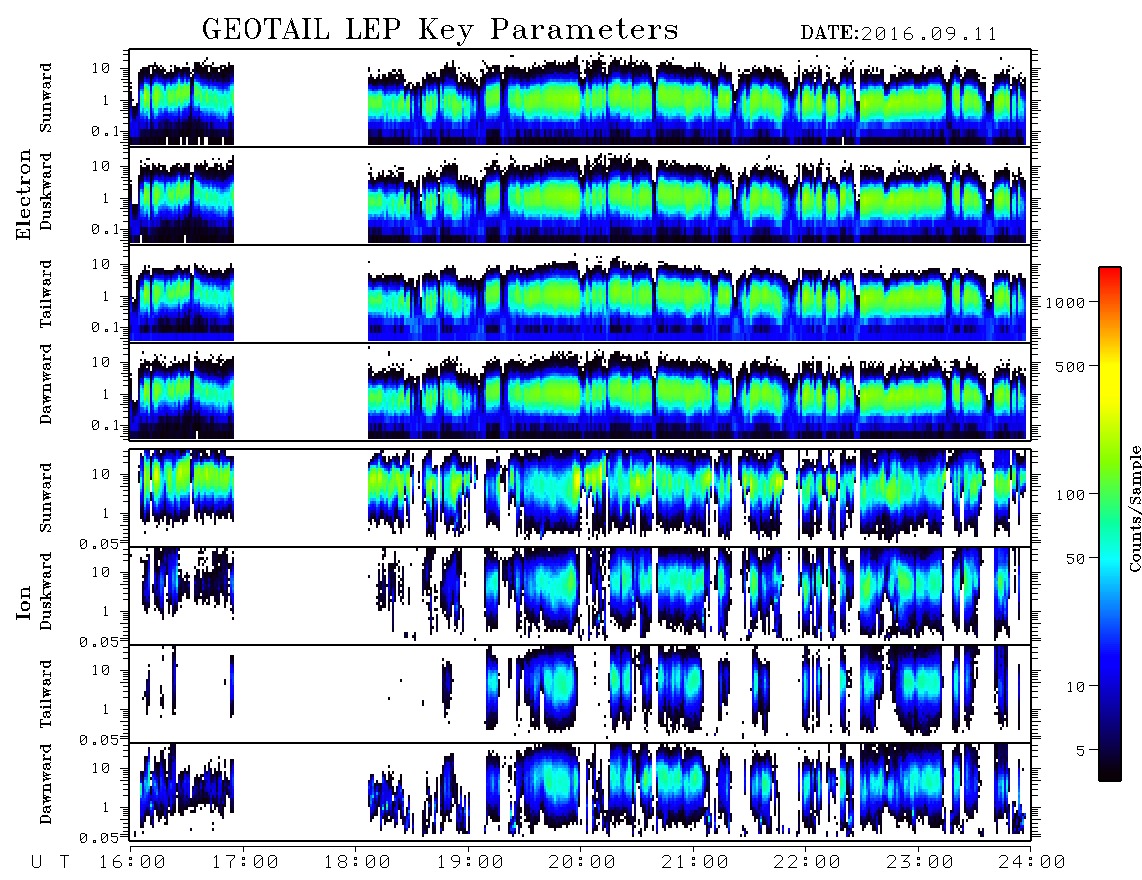Click the "24:00" time tick label
Viewport: 1142px width, 880px height.
pos(1032,863)
